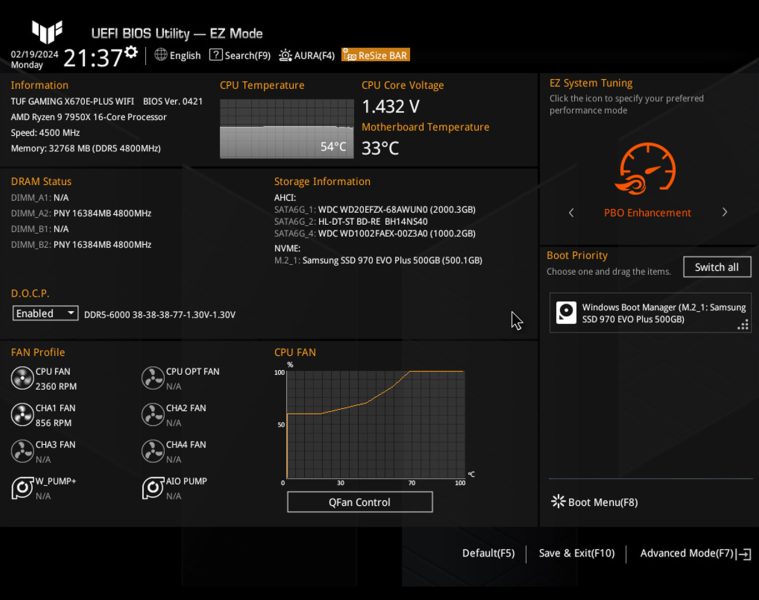The image size is (759, 600).
Task: Click the CHA4 FAN icon
Action: coord(152,451)
